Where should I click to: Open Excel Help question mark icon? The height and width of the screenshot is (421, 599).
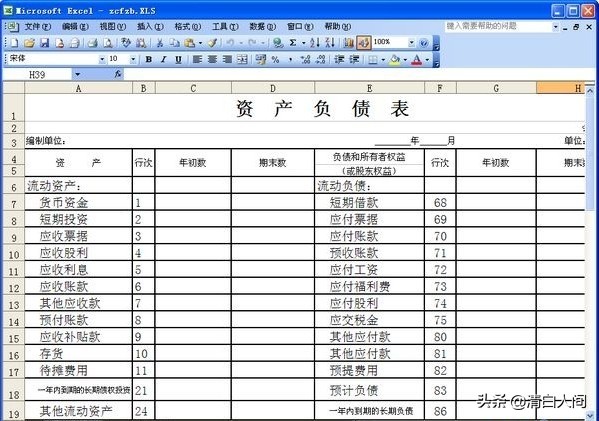click(423, 43)
